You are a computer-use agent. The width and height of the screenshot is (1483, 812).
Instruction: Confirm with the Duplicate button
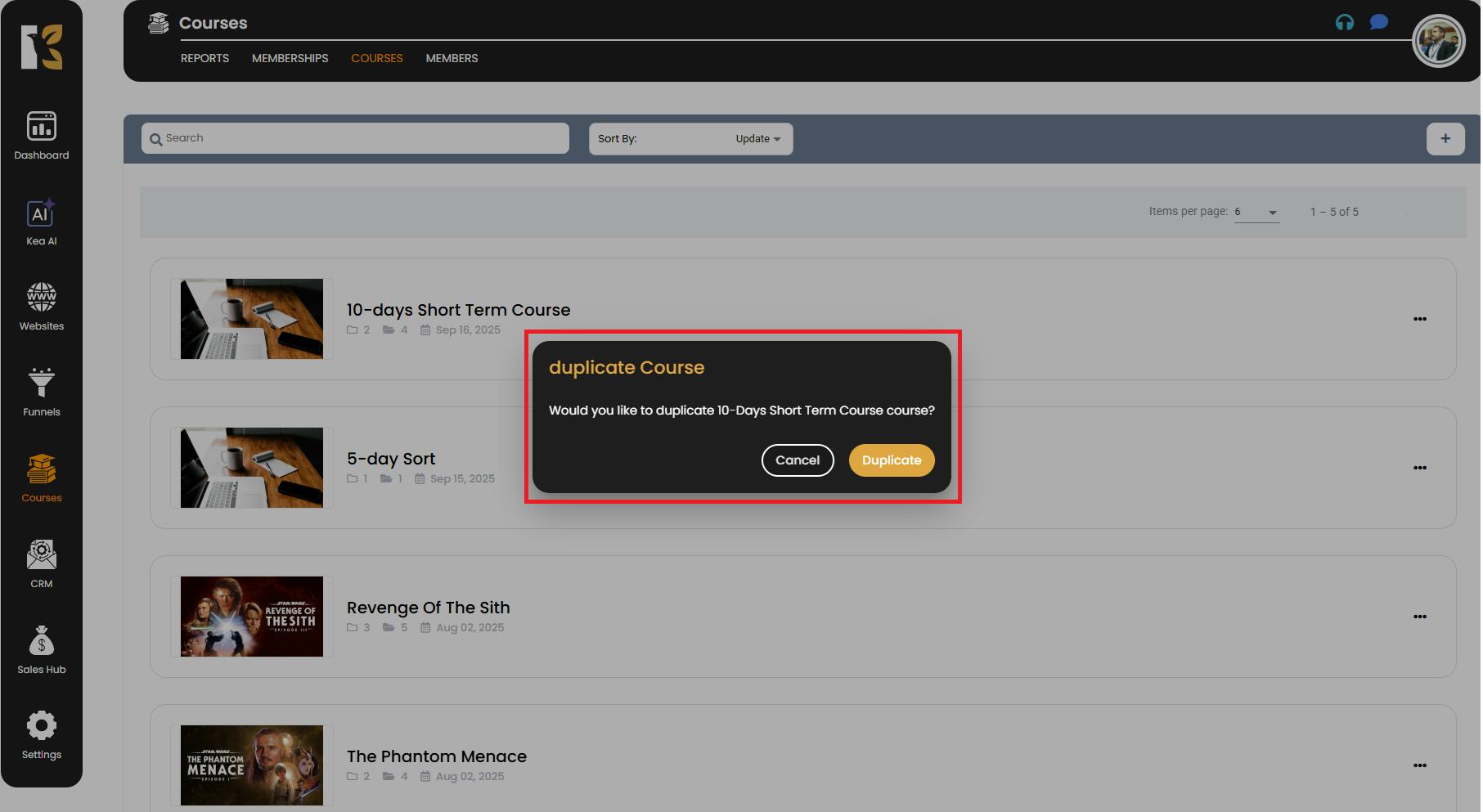(891, 460)
